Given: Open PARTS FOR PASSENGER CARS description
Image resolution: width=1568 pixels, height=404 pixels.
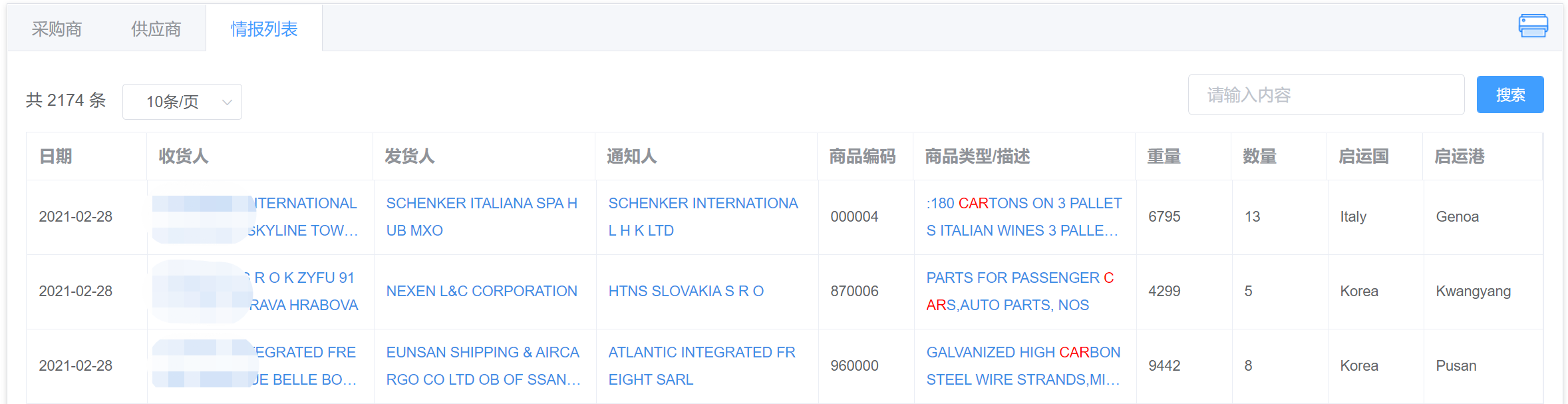Looking at the screenshot, I should [x=1020, y=291].
